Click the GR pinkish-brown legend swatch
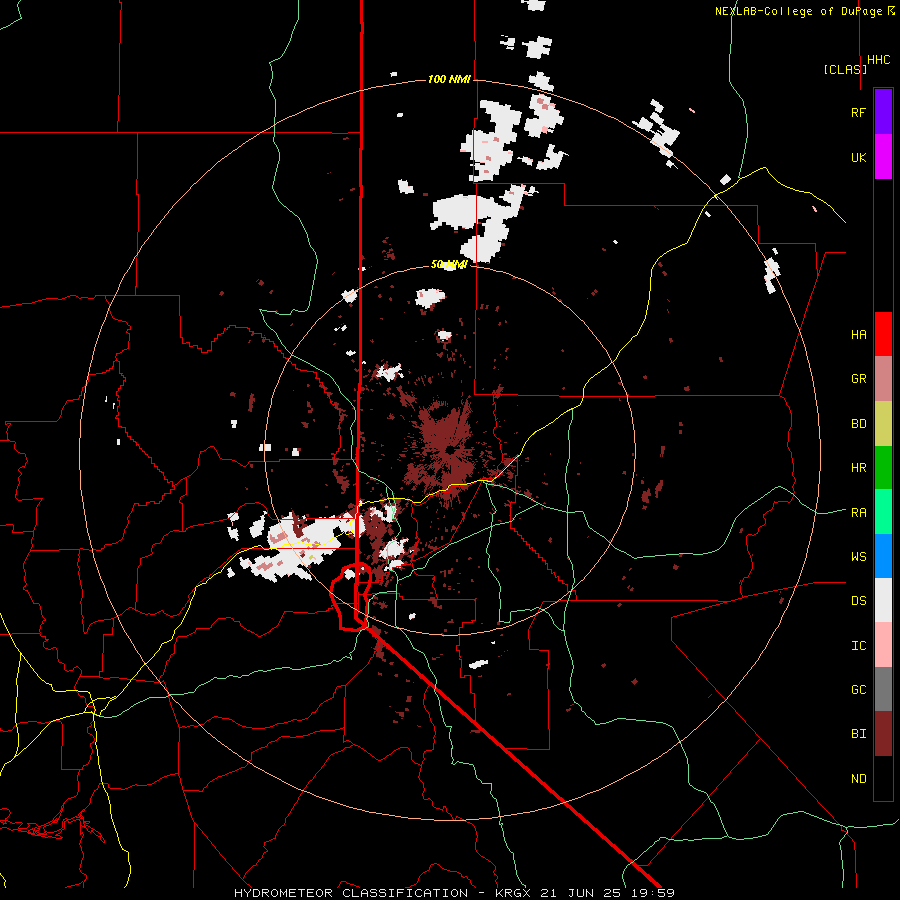Viewport: 900px width, 900px height. pos(883,378)
